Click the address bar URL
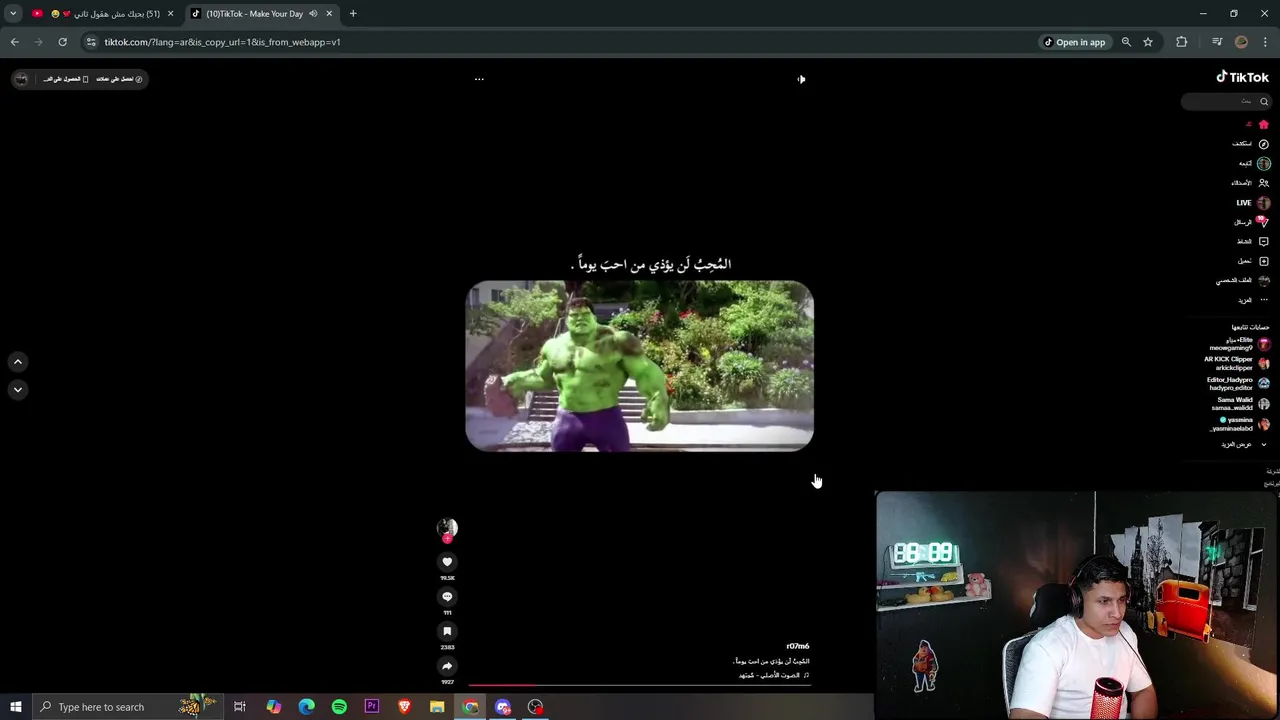The image size is (1280, 720). click(x=223, y=42)
